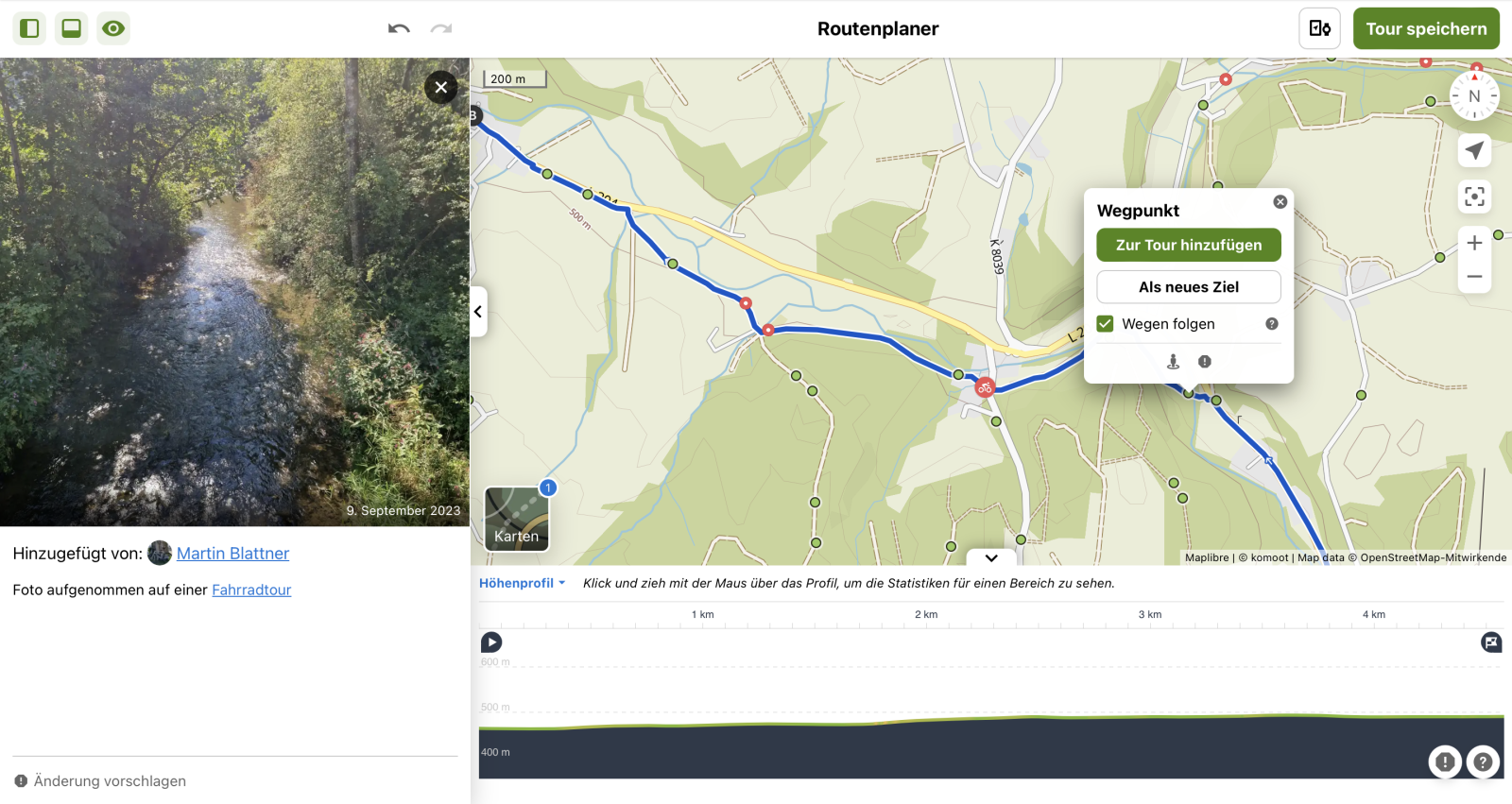Center map on my location arrow
The image size is (1512, 804).
coord(1474,150)
